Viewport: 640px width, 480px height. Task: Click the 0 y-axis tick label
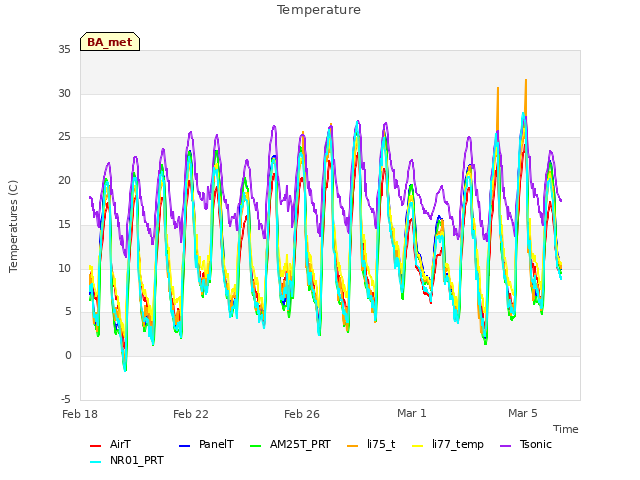coord(68,356)
